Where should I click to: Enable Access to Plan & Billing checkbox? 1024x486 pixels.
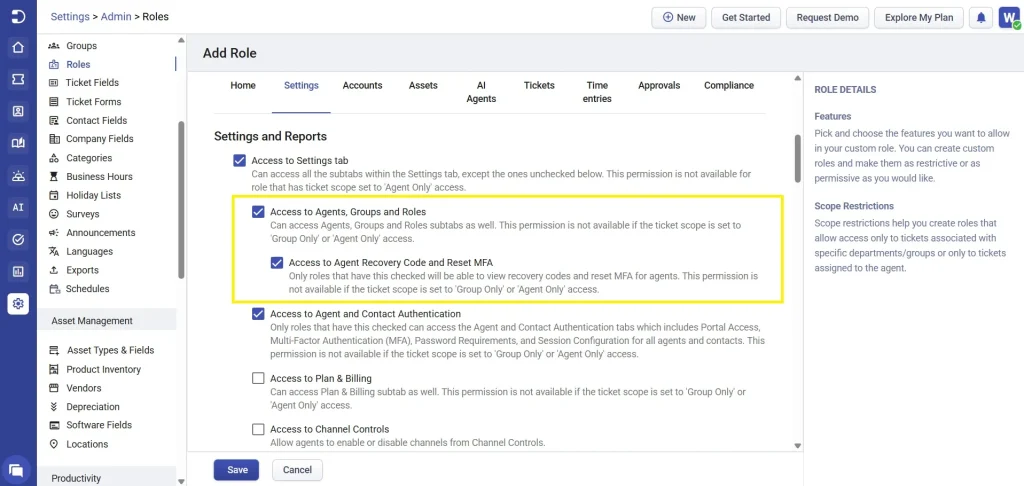[258, 378]
